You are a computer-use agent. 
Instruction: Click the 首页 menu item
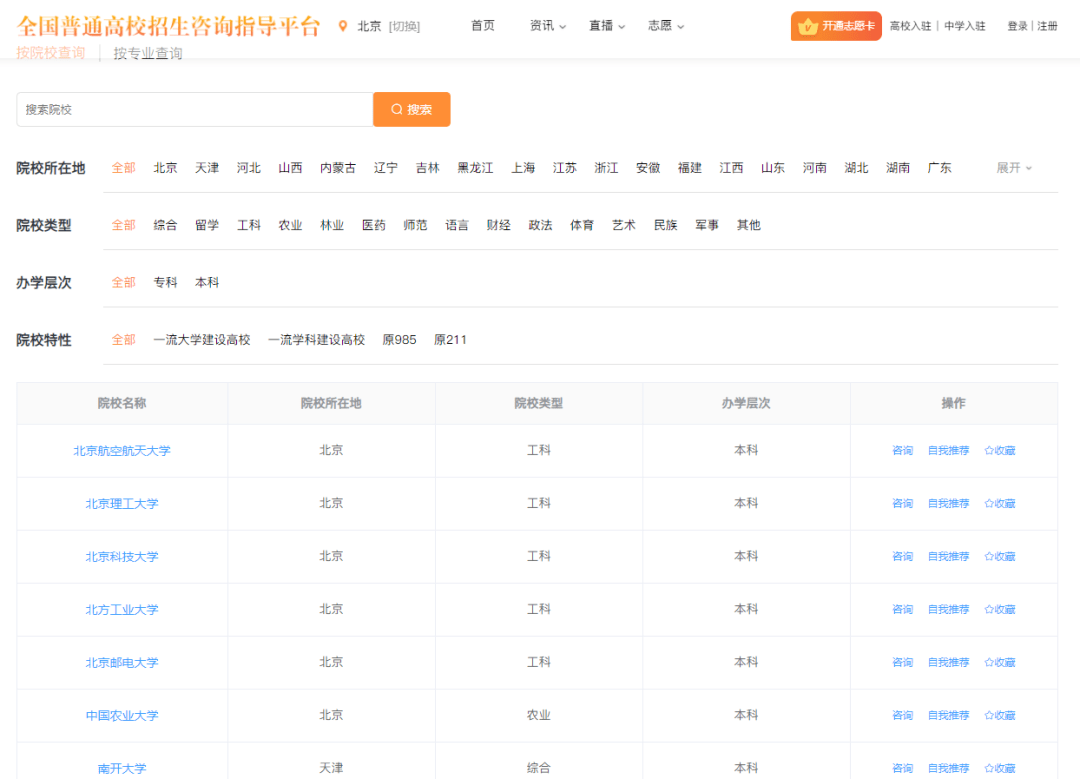(482, 26)
